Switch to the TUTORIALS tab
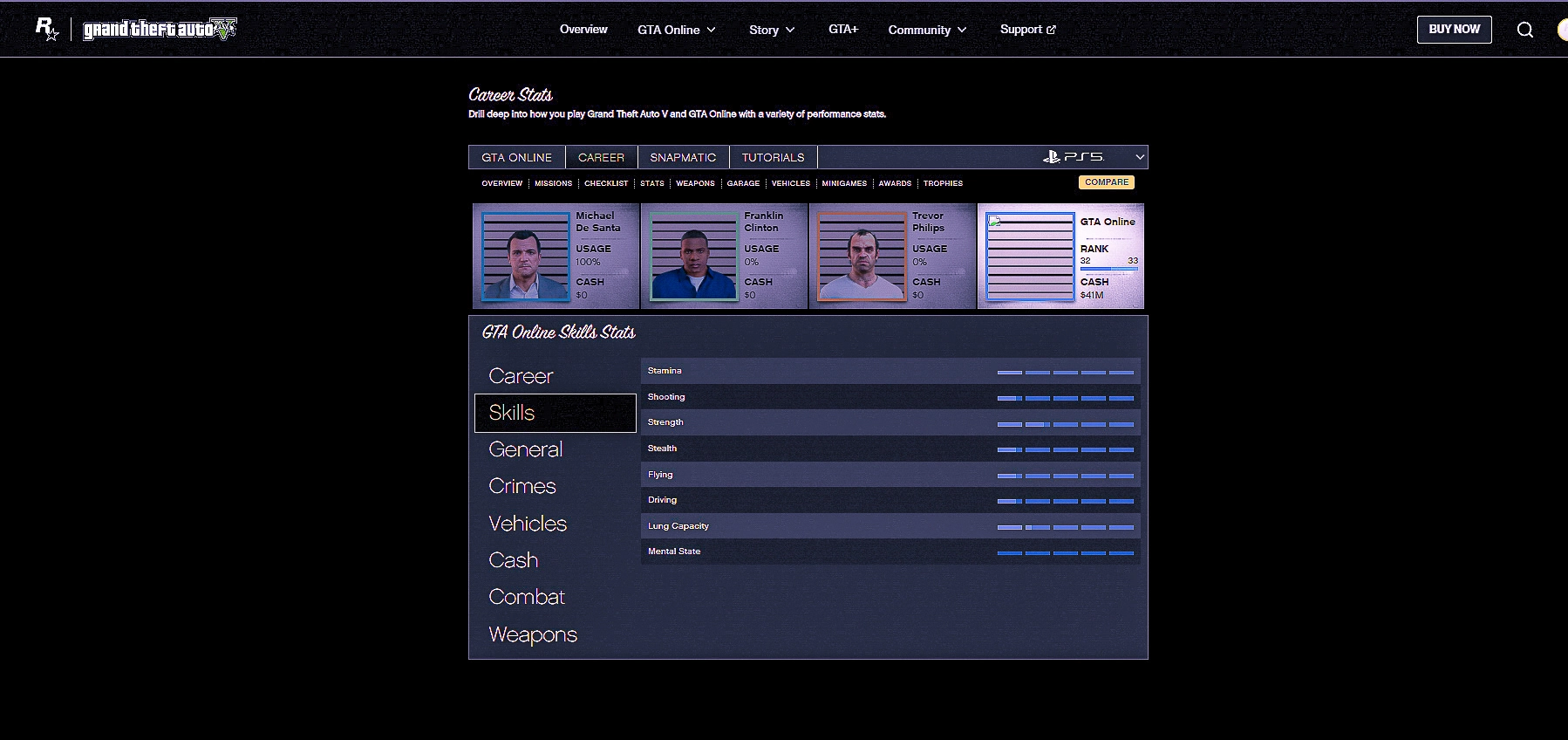The width and height of the screenshot is (1568, 740). (773, 157)
